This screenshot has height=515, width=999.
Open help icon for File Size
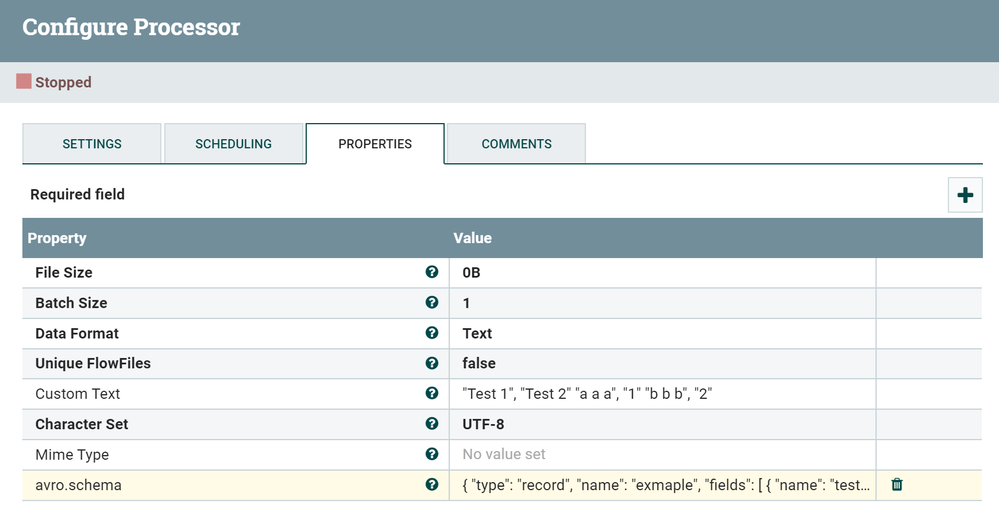click(431, 272)
